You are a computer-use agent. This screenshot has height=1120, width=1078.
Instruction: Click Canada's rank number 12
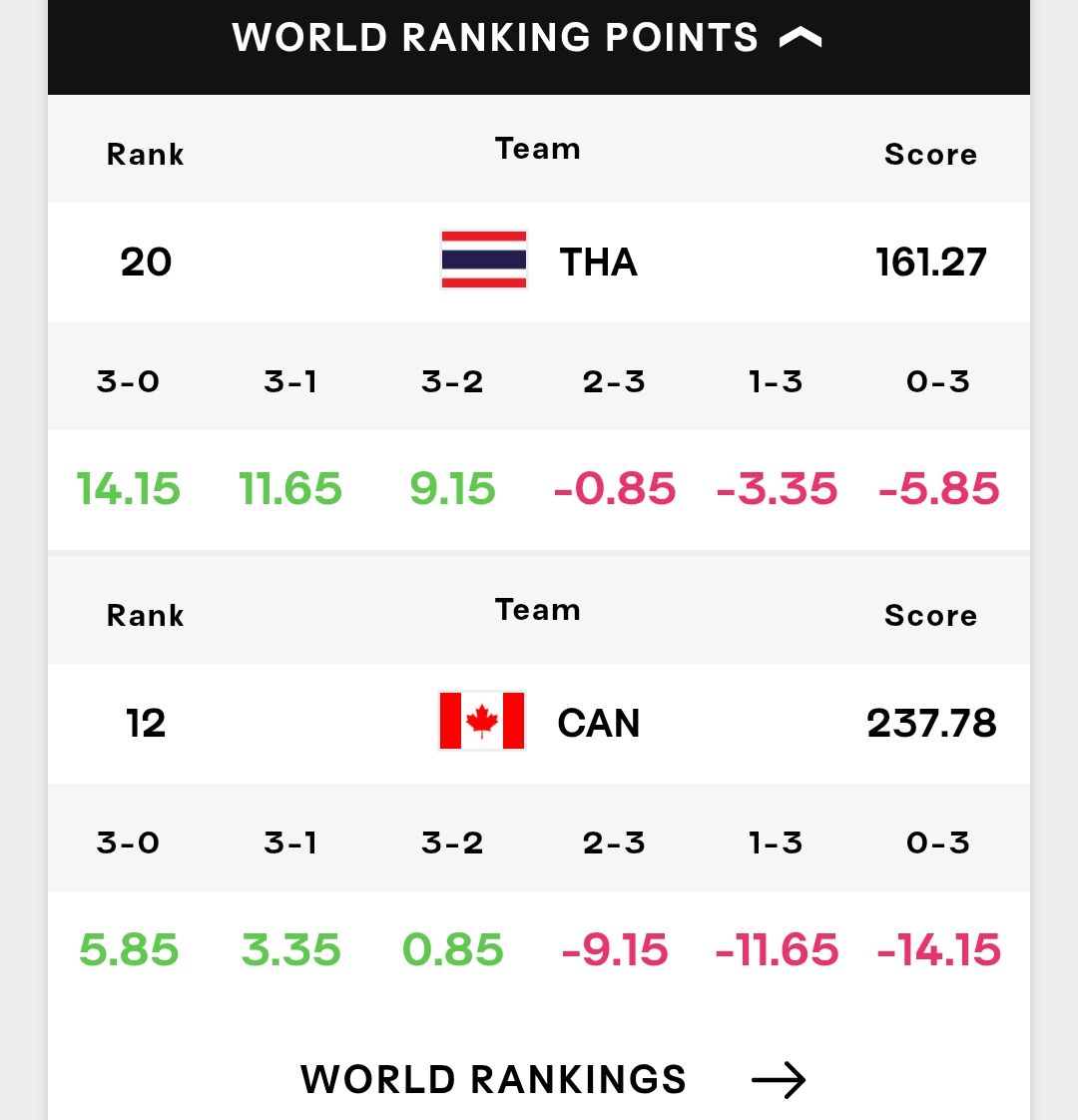click(146, 723)
